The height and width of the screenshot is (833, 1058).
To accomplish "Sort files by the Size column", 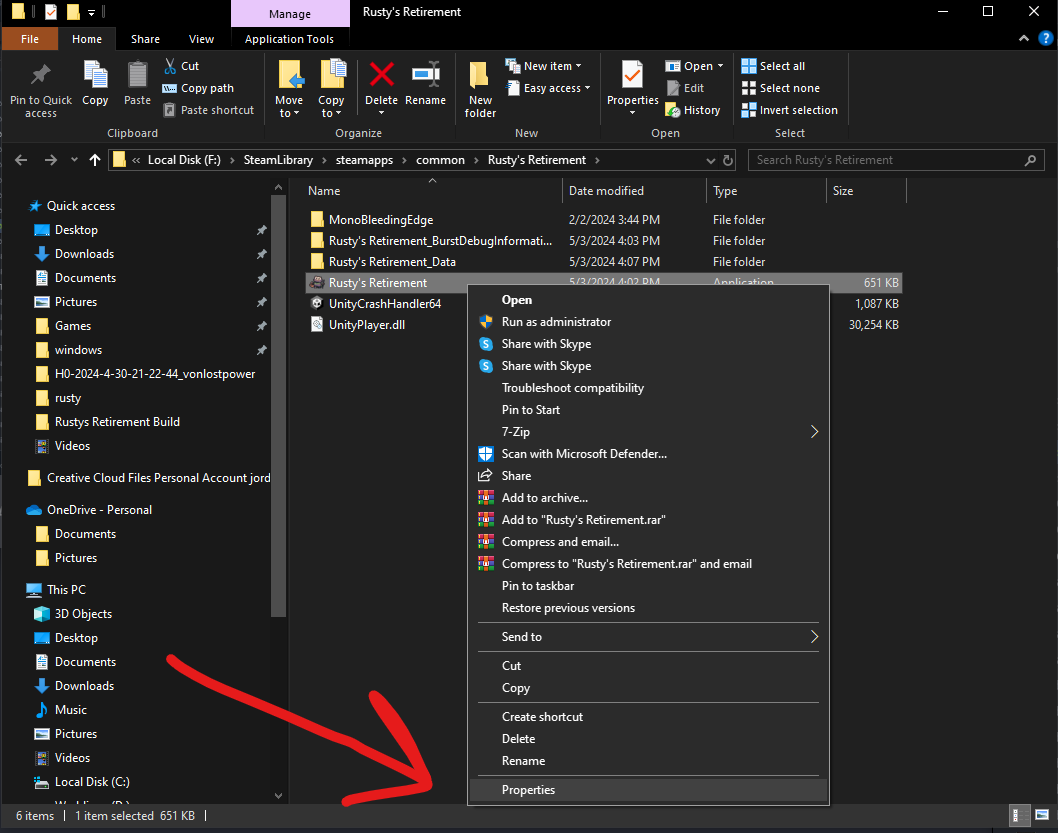I will 866,191.
